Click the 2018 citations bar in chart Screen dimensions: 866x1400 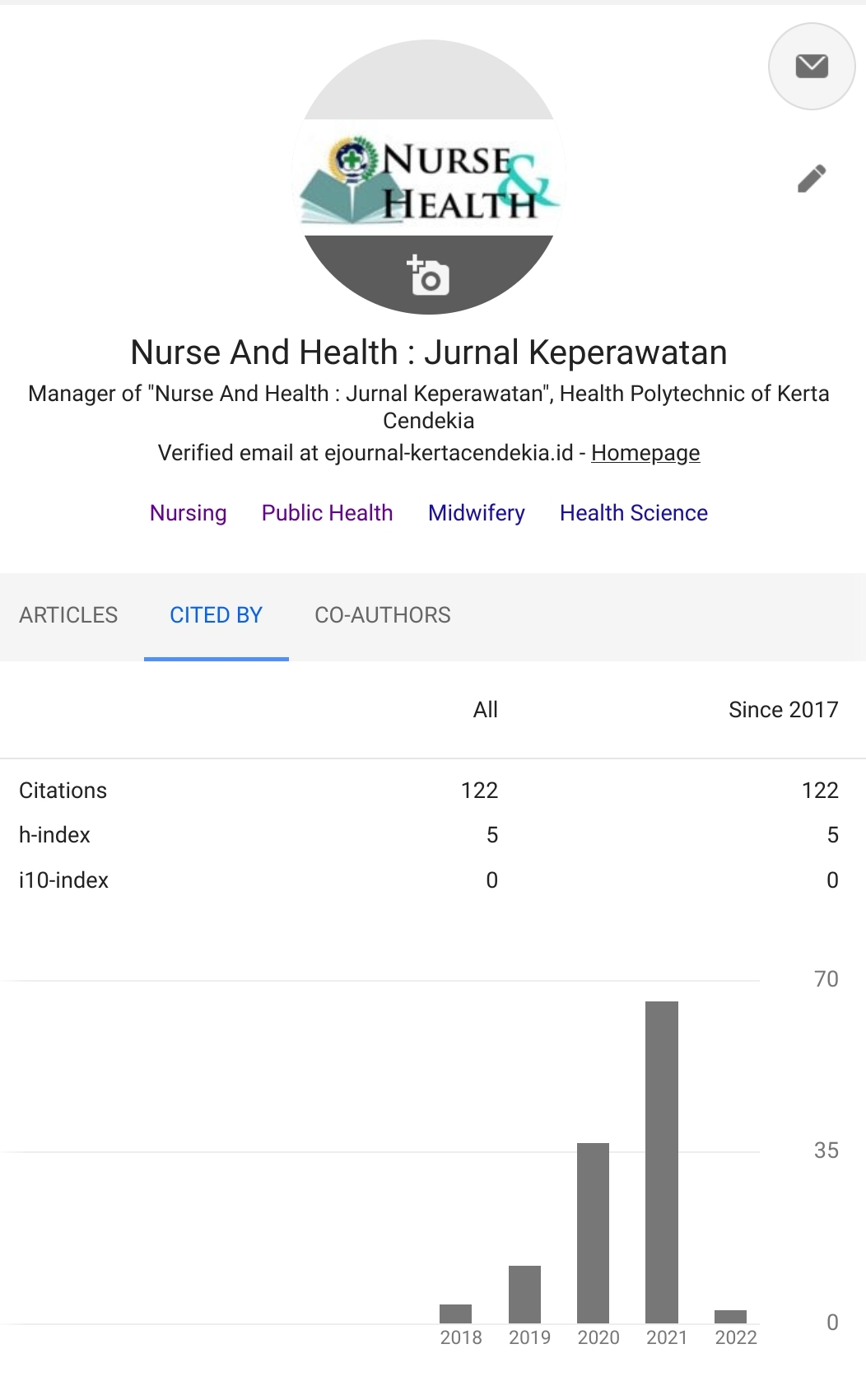click(455, 1314)
